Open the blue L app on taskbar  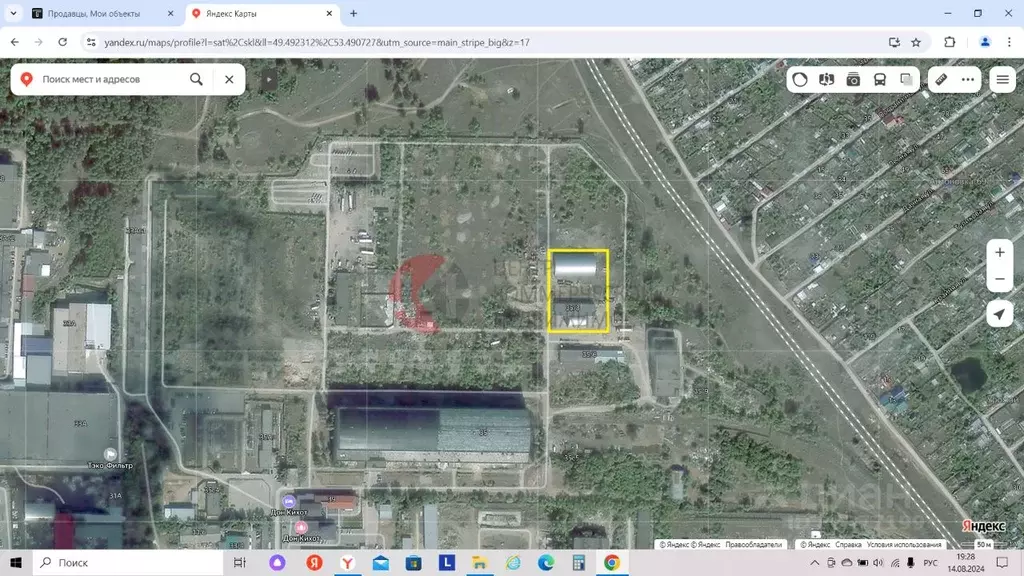pos(447,562)
